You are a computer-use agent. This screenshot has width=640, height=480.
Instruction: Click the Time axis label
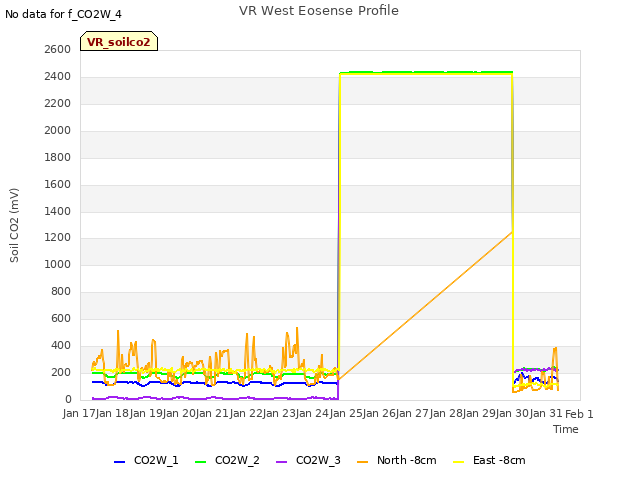pos(566,429)
